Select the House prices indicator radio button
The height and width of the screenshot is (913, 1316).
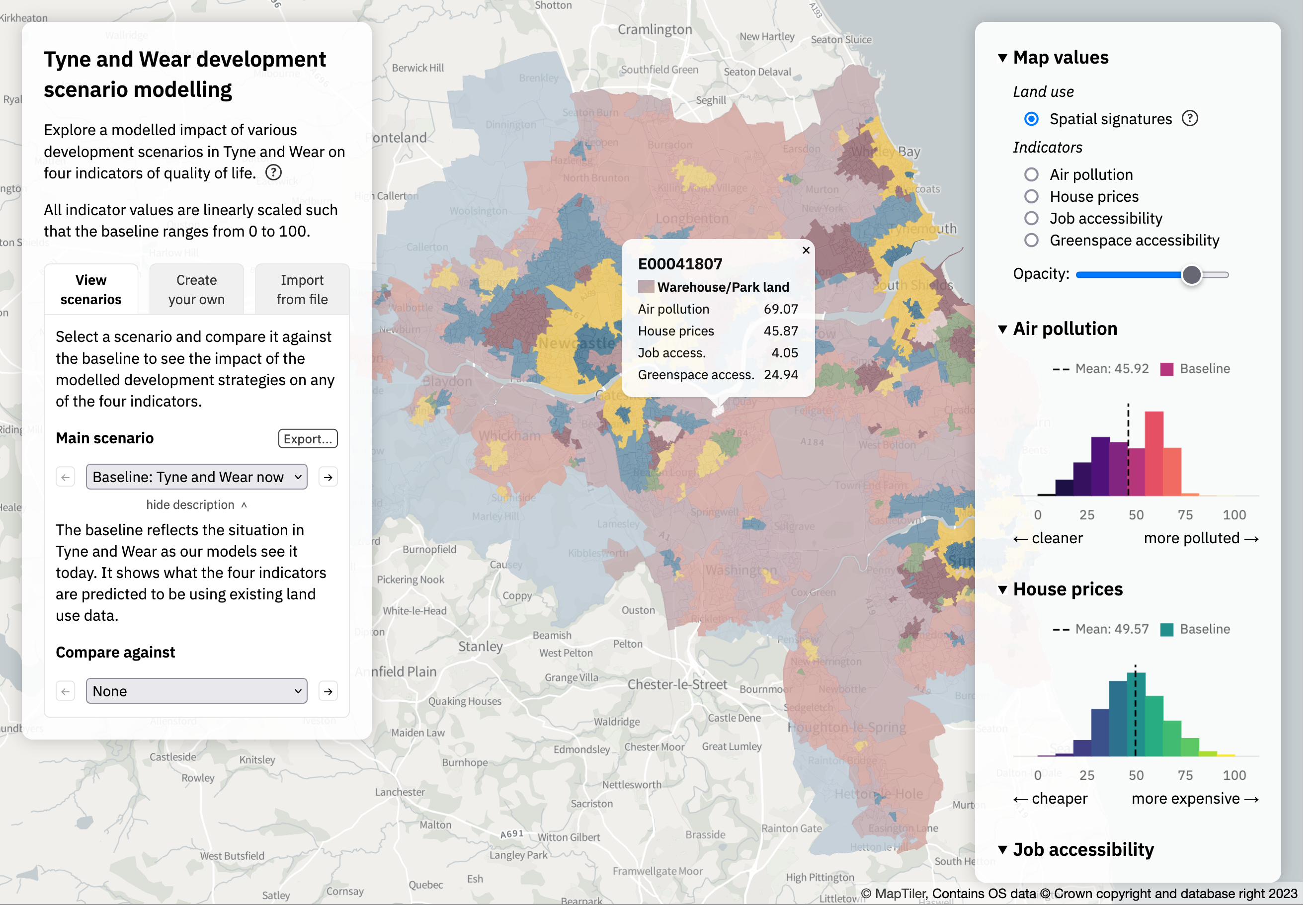(1031, 196)
